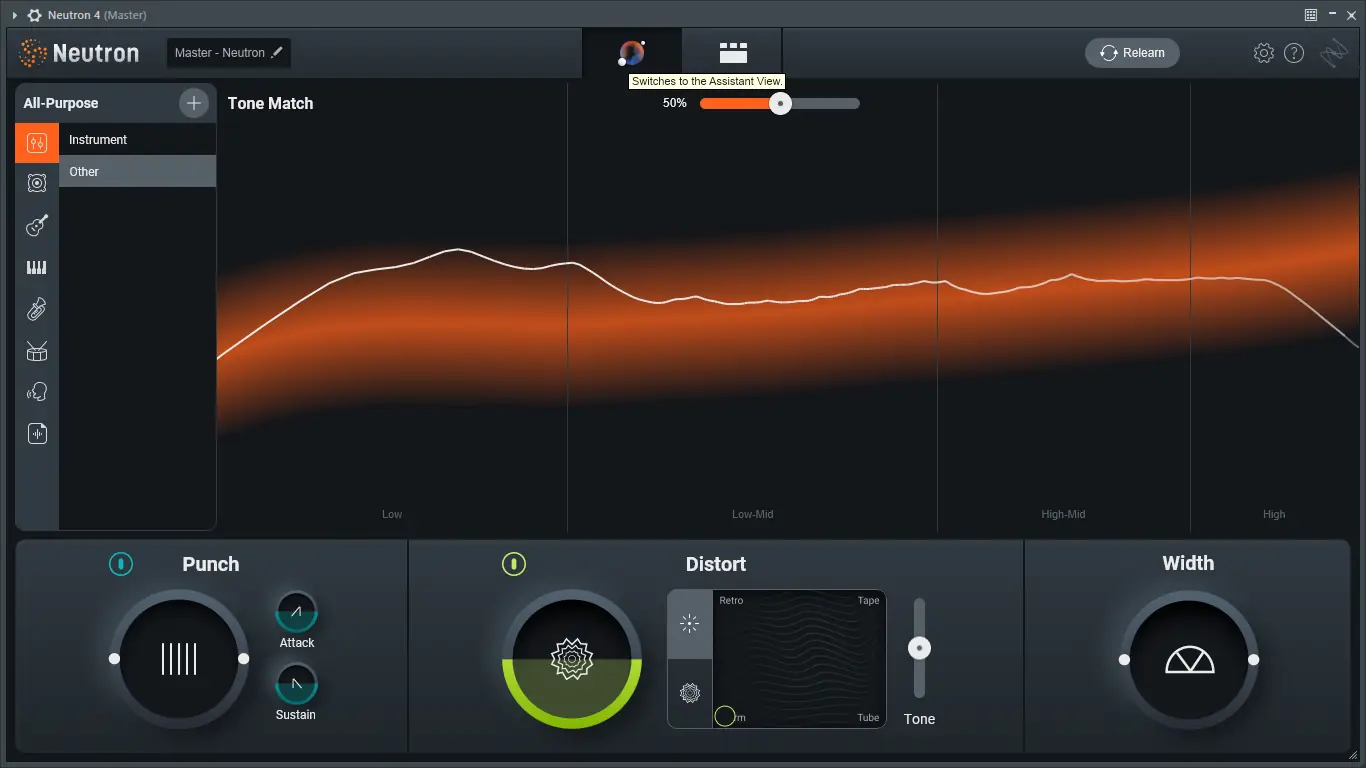Select the drum category icon
Screen dimensions: 1366x768
[x=37, y=351]
